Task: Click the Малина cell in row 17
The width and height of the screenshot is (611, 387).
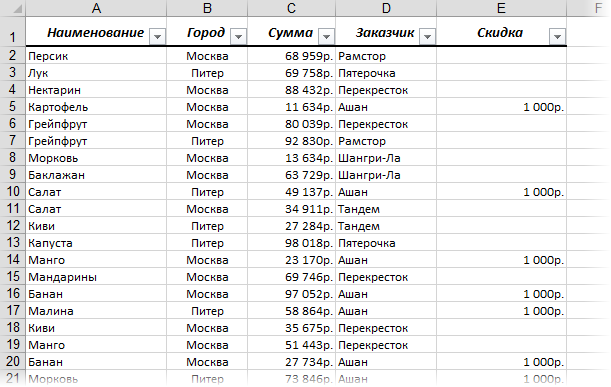Action: (96, 311)
